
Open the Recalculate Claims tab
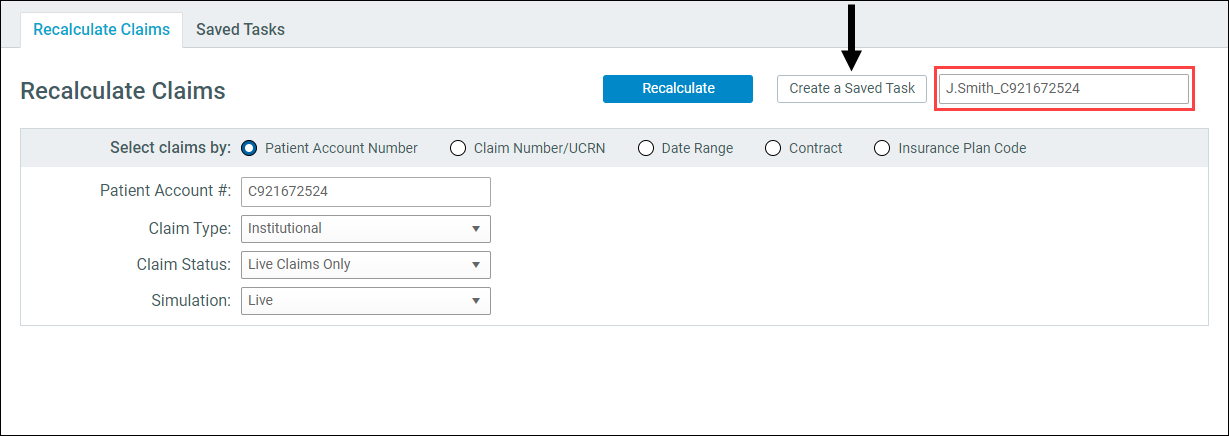click(102, 29)
